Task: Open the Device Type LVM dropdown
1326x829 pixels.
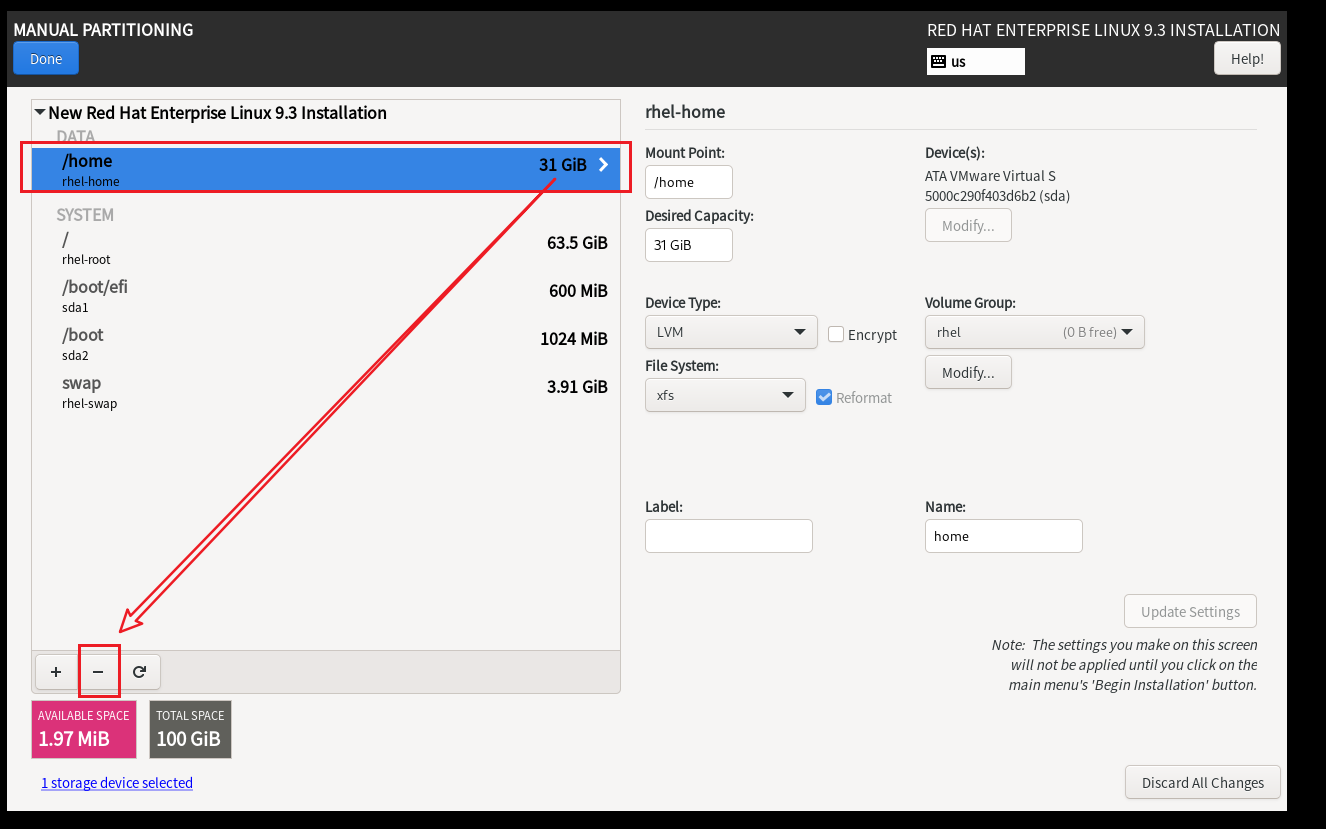Action: pos(731,332)
